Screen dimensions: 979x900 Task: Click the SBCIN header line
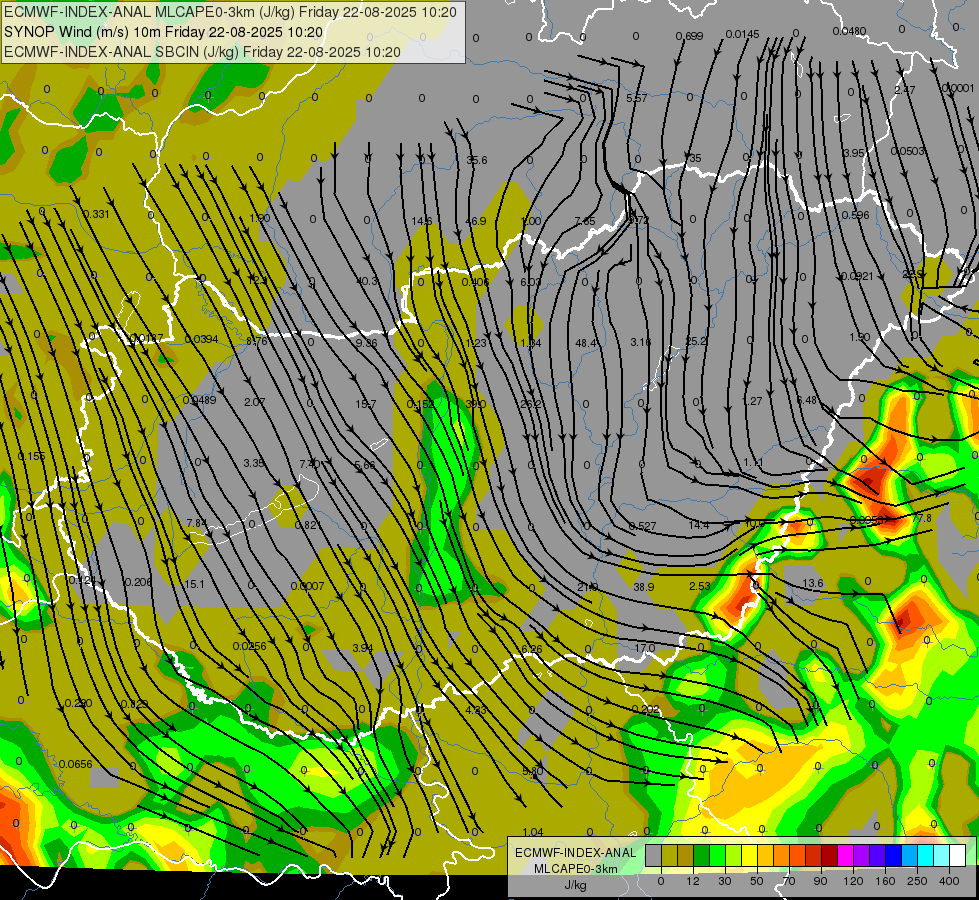[x=202, y=52]
